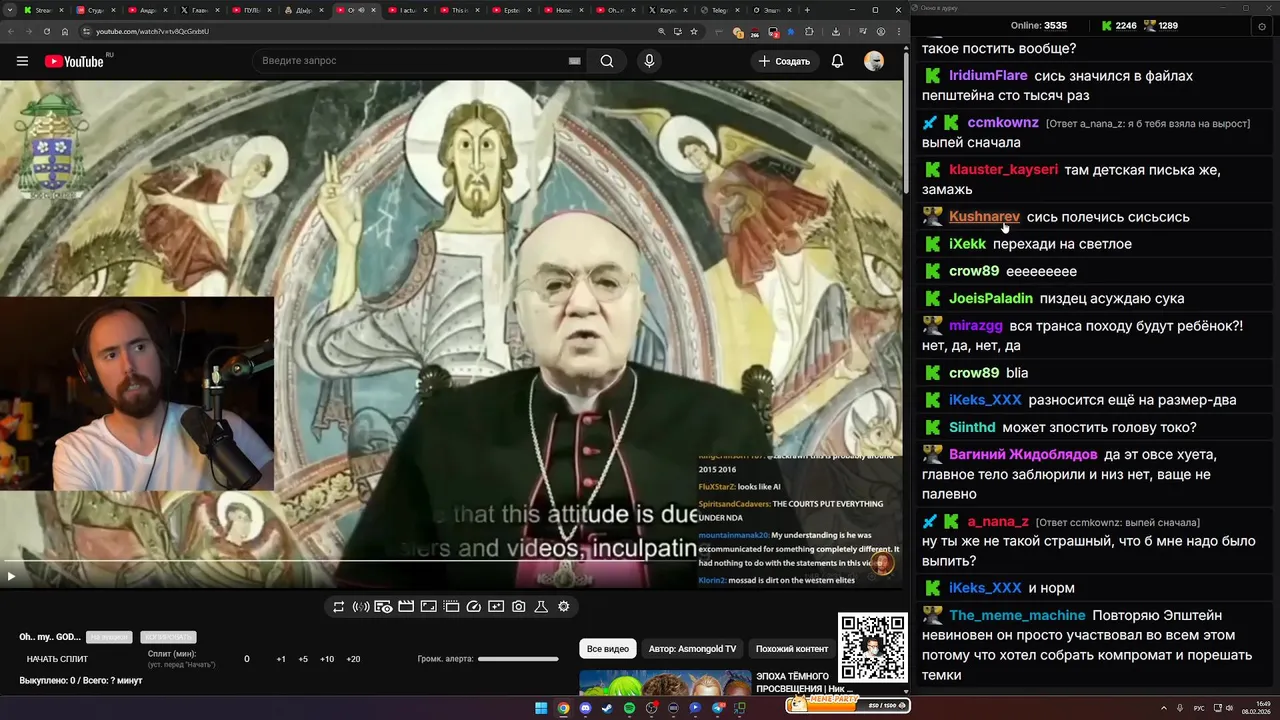The image size is (1280, 720).
Task: Click НАЧАТЬ СПЛИТ button
Action: [57, 659]
